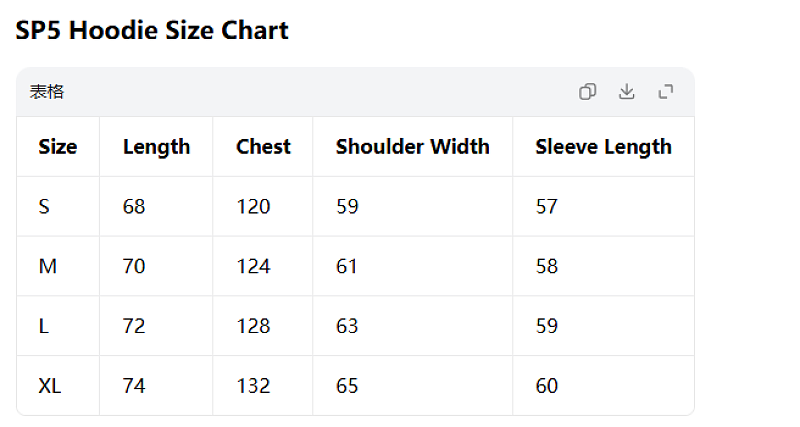Click the L size row cell
This screenshot has width=800, height=427.
click(x=58, y=326)
